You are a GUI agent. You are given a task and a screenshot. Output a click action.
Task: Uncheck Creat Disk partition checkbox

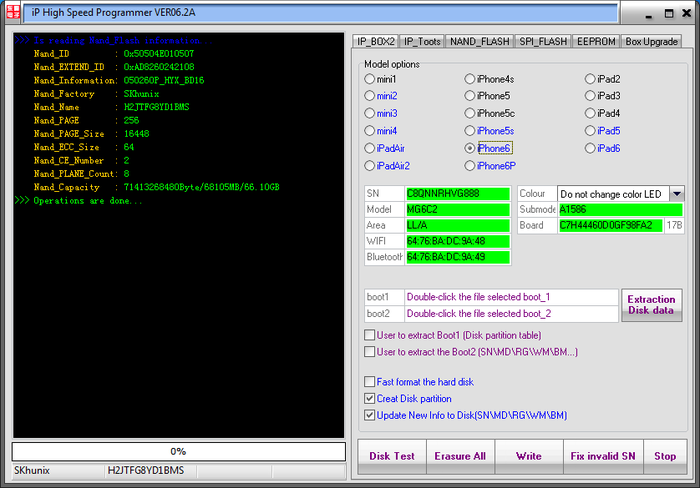(x=371, y=399)
